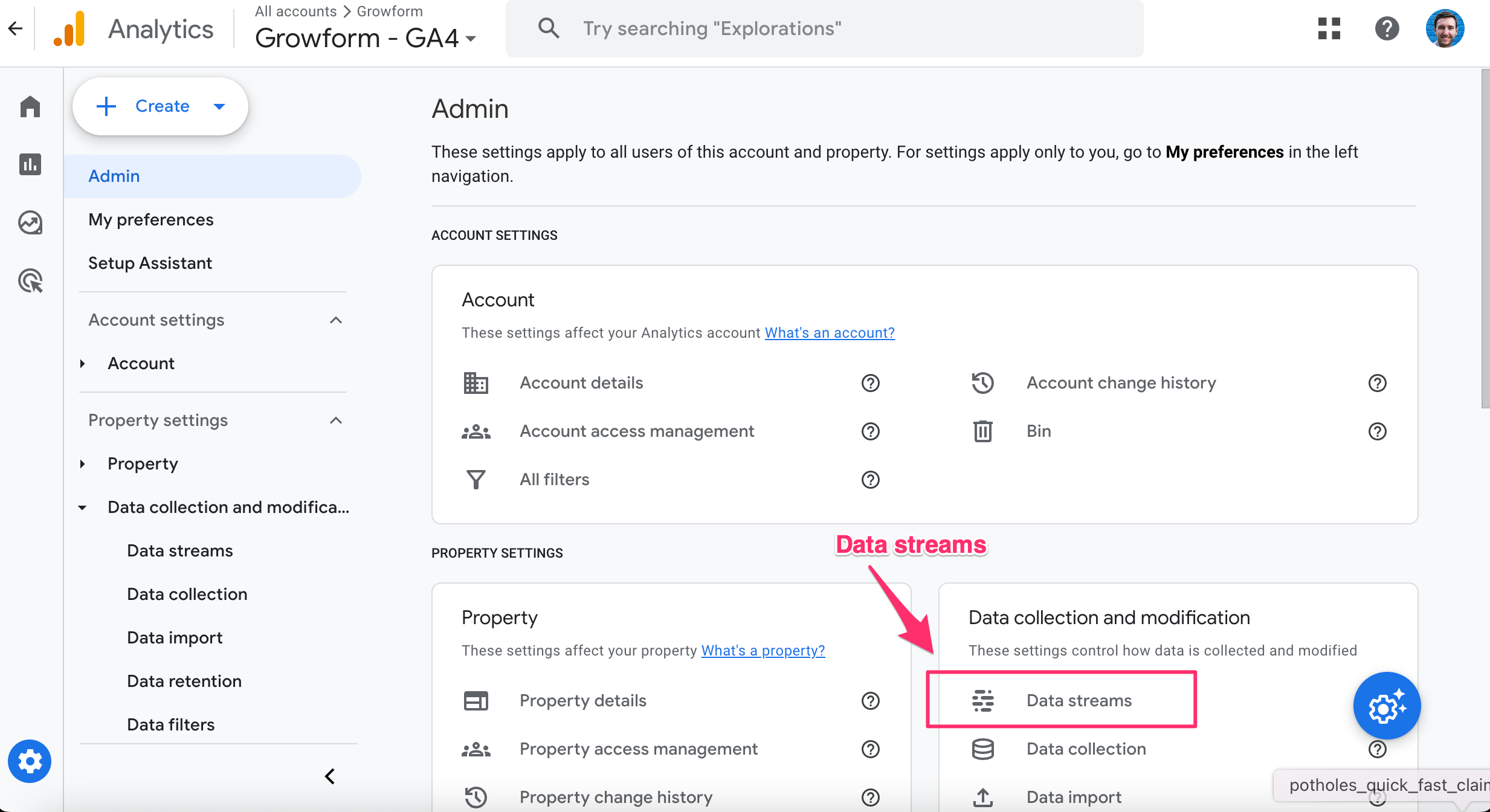
Task: Follow the What's a property? link
Action: pos(763,651)
